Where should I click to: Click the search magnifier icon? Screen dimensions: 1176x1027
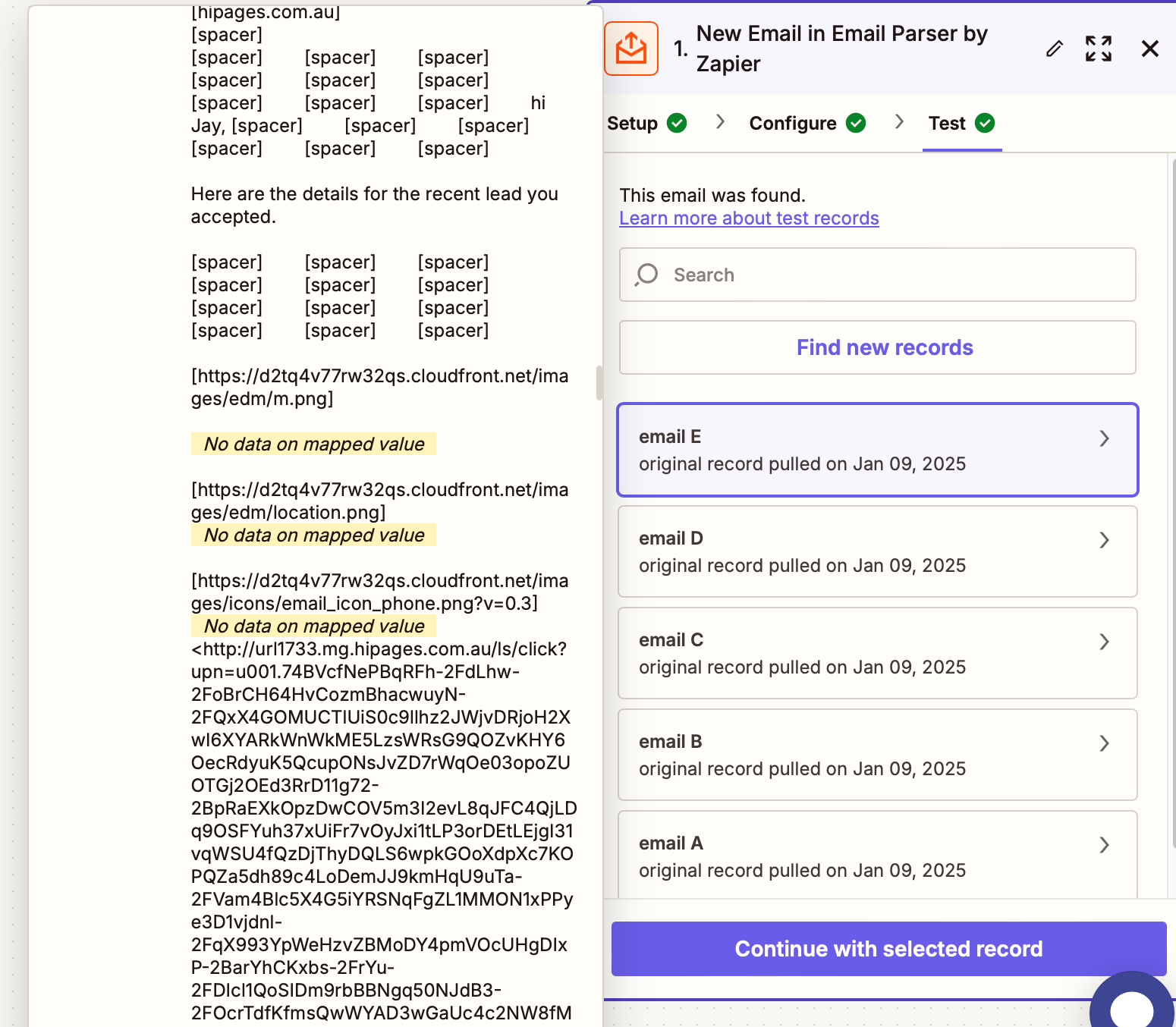[646, 275]
